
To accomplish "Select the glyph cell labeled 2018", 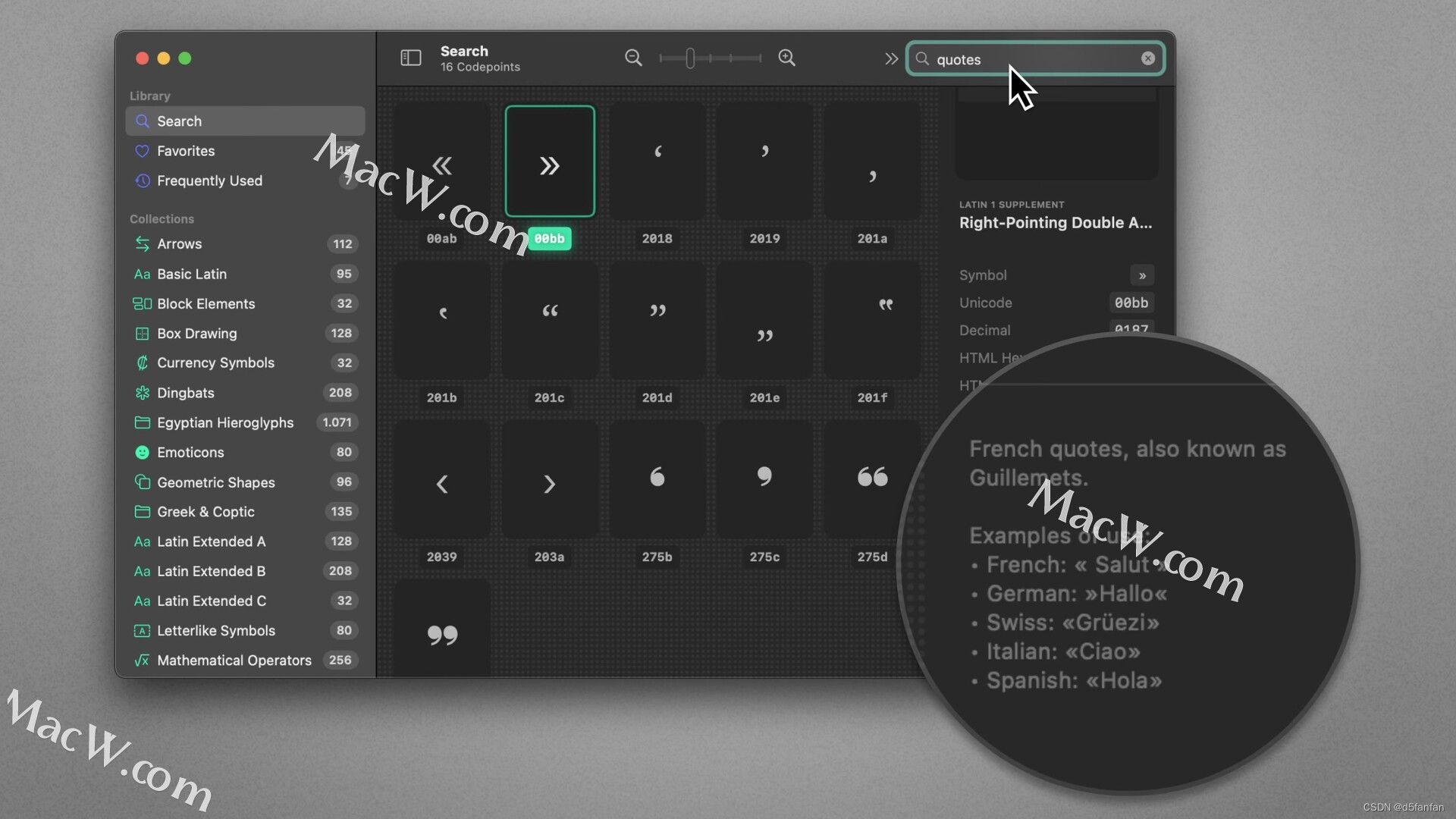I will pyautogui.click(x=657, y=160).
